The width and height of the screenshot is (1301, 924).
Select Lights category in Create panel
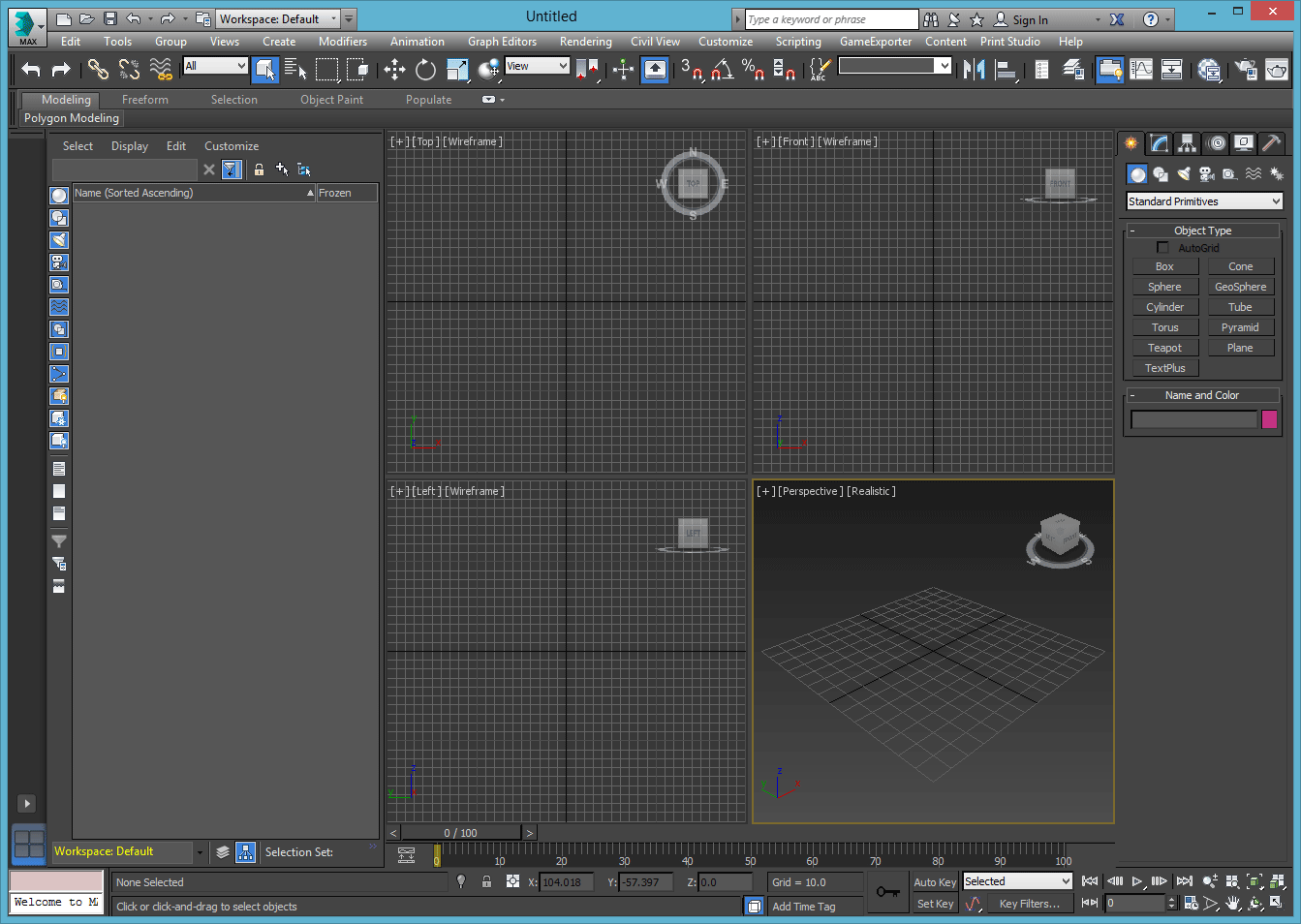point(1184,173)
